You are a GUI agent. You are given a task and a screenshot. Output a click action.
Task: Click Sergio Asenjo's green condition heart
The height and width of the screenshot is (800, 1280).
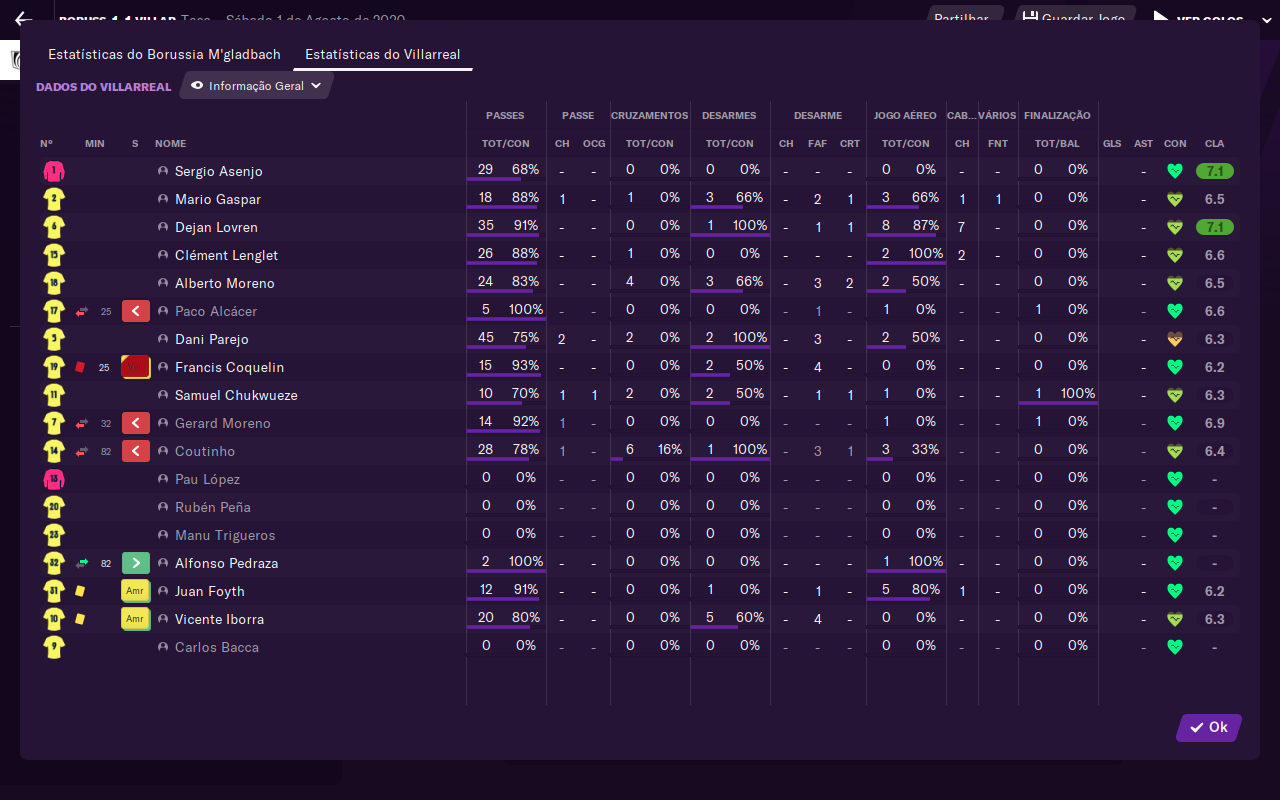(1175, 171)
